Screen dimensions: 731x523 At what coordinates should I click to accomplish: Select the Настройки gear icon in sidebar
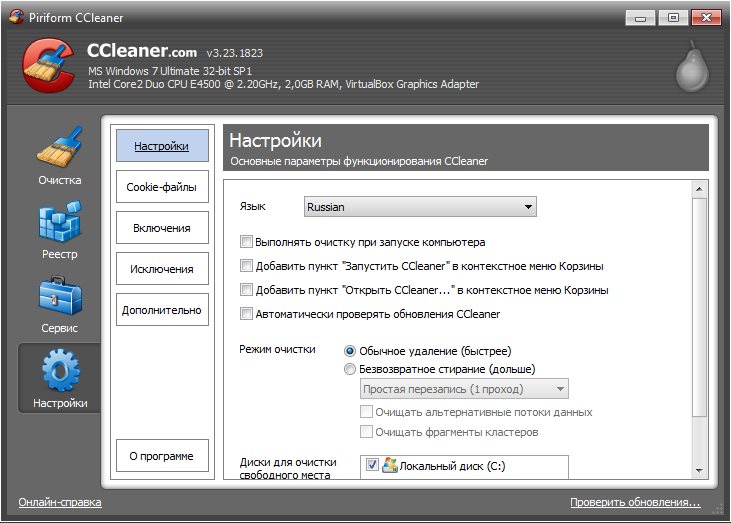point(60,371)
